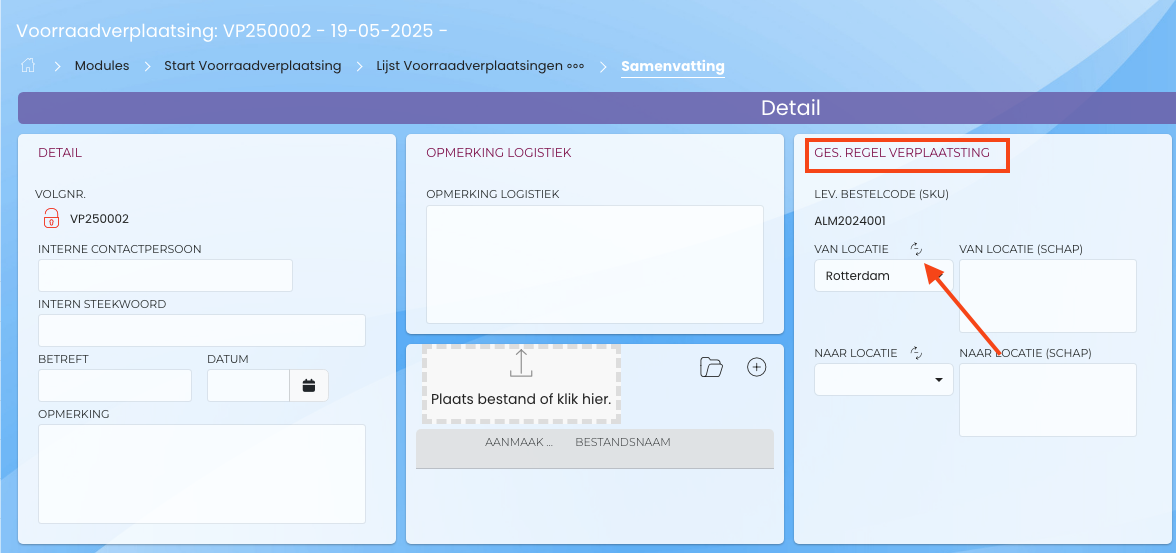Image resolution: width=1176 pixels, height=553 pixels.
Task: Click the refresh icon beside Van Locatie
Action: click(916, 248)
